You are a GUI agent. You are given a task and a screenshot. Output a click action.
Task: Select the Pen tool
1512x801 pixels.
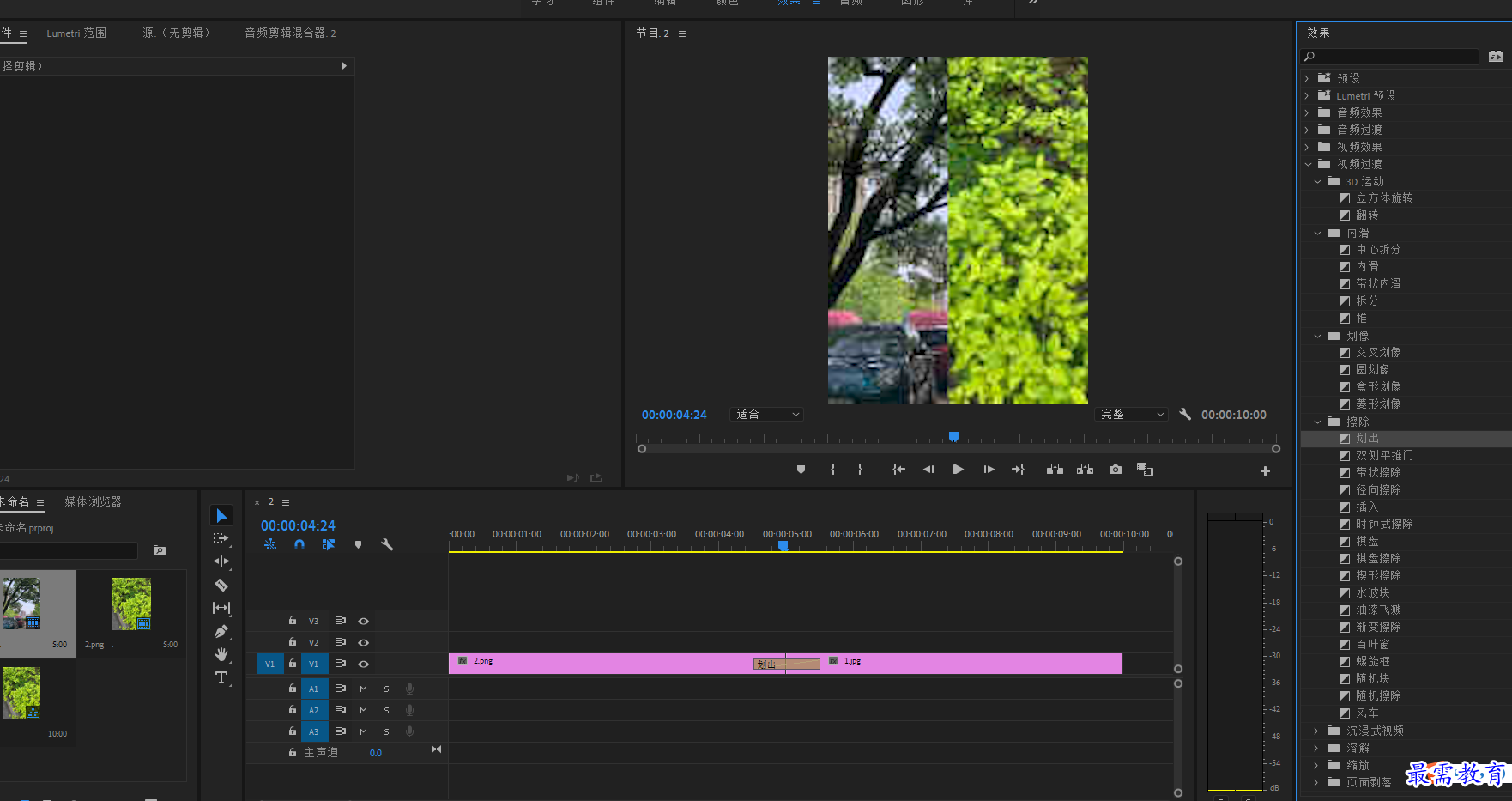click(221, 631)
